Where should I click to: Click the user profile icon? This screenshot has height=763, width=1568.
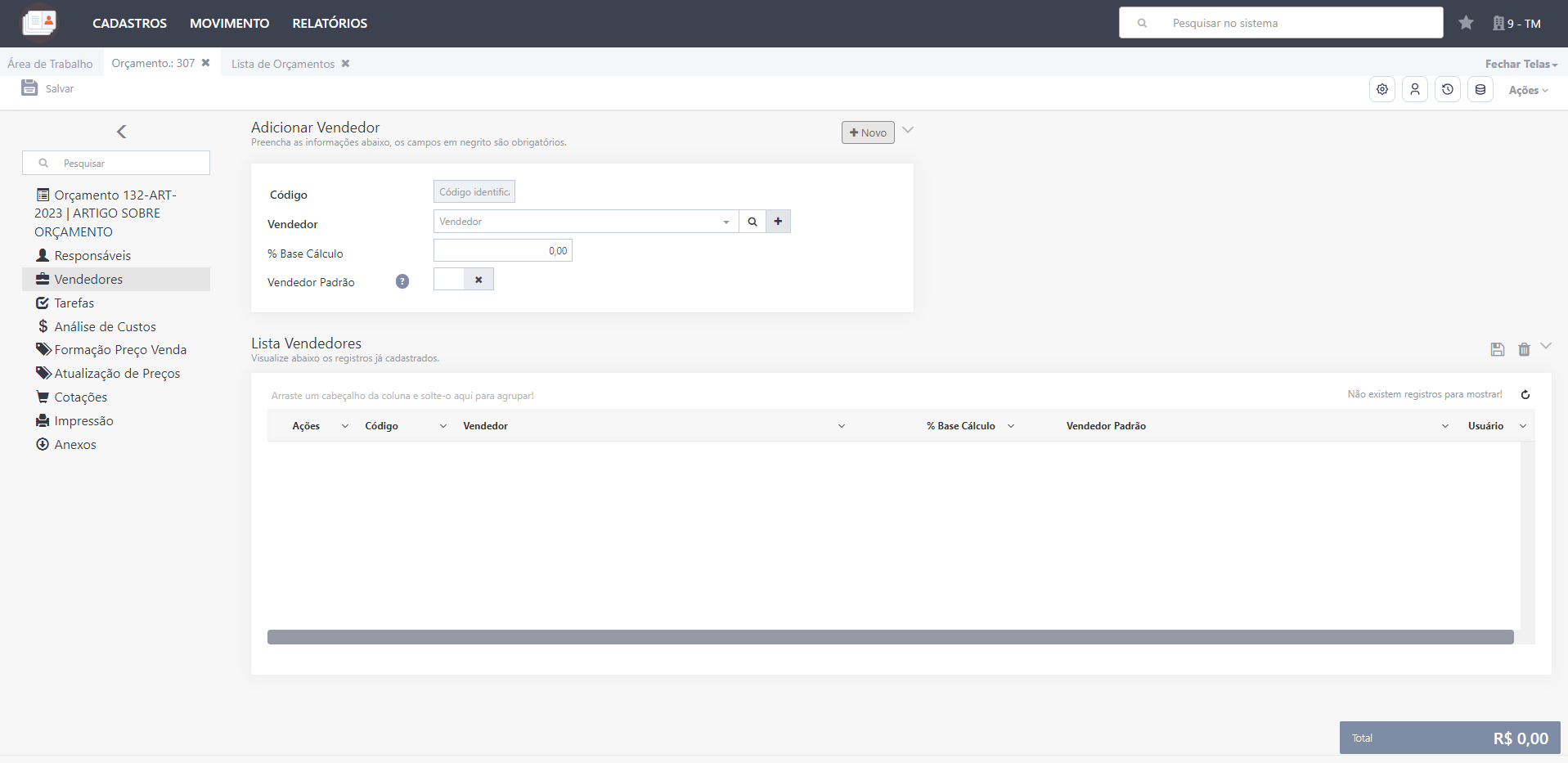tap(1415, 89)
